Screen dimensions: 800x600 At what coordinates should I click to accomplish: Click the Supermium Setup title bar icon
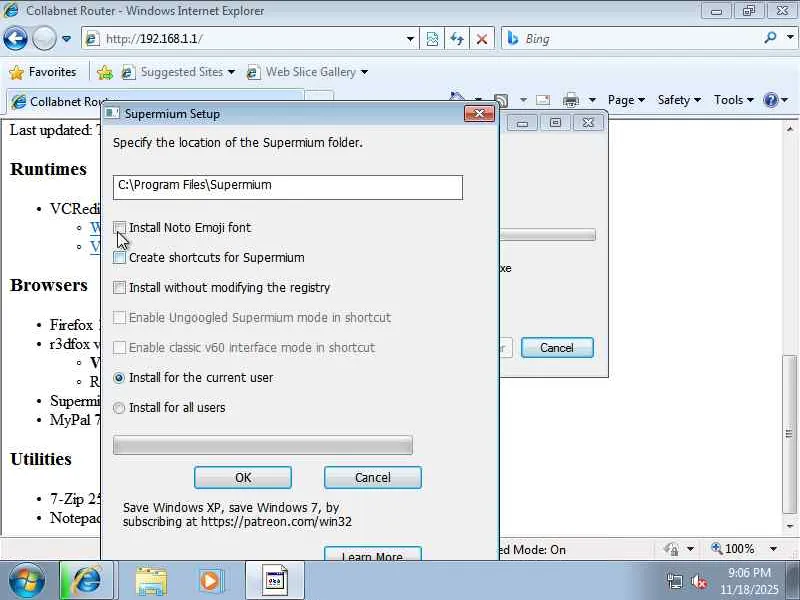coord(111,113)
